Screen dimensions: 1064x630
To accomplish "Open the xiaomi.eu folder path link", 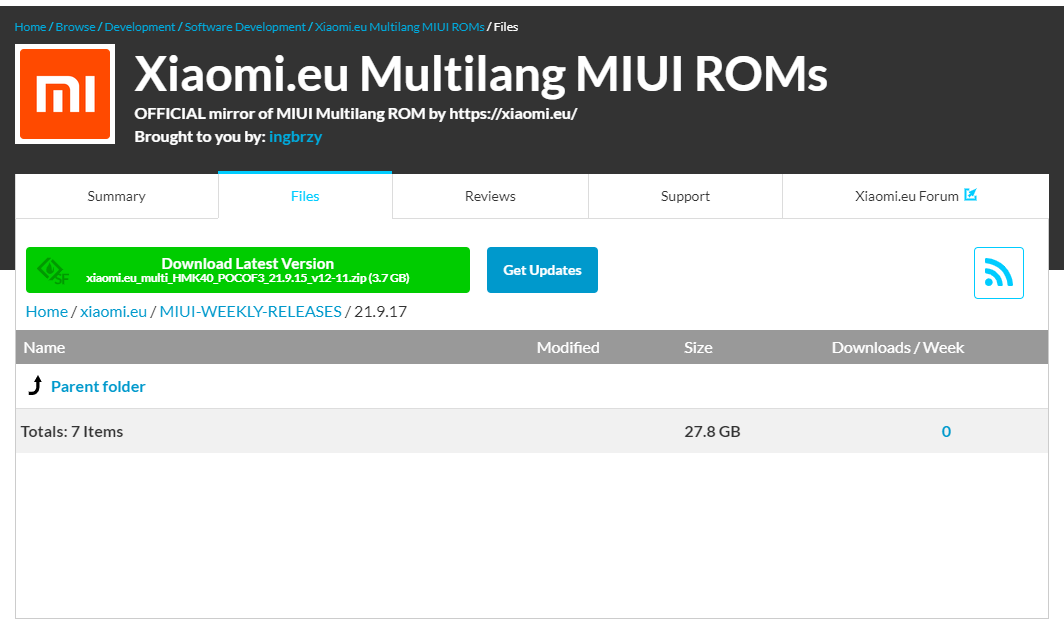I will (113, 312).
